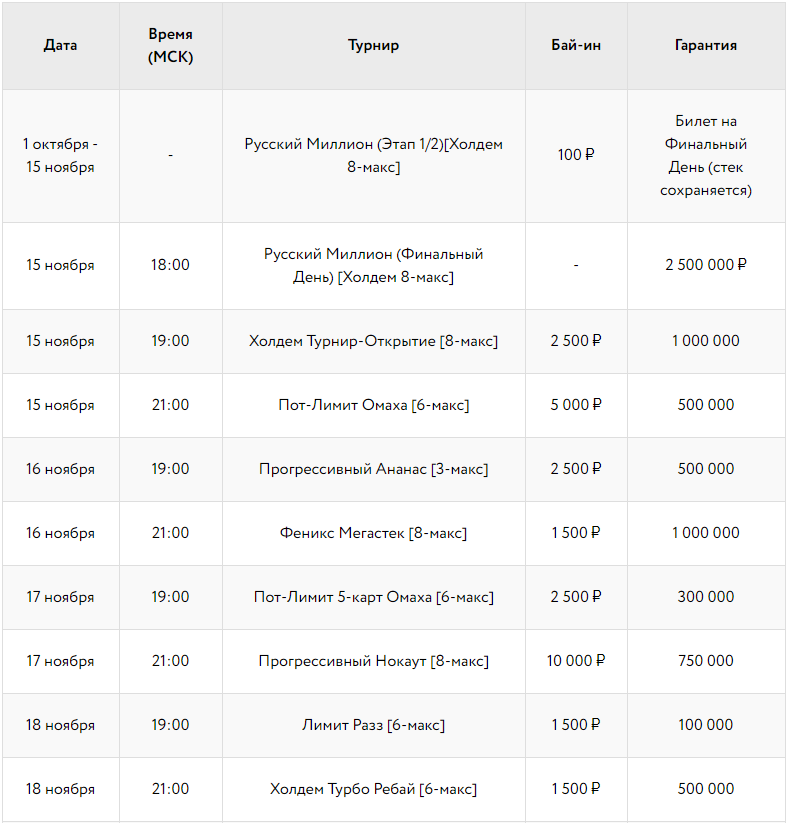The width and height of the screenshot is (787, 823).
Task: Click the Время (МСК) column header
Action: [x=170, y=46]
